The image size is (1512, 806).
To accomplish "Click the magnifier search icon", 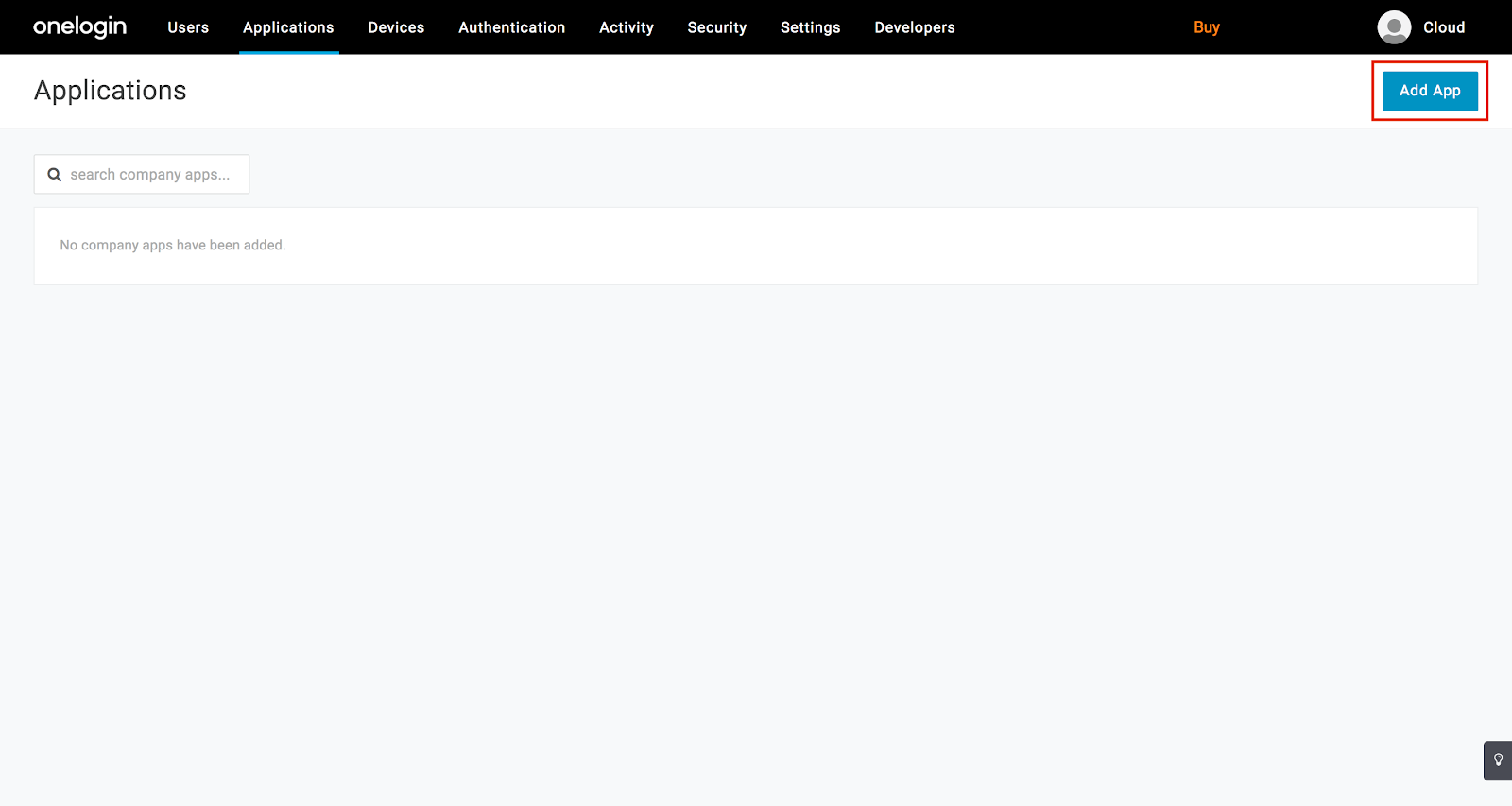I will pyautogui.click(x=55, y=175).
